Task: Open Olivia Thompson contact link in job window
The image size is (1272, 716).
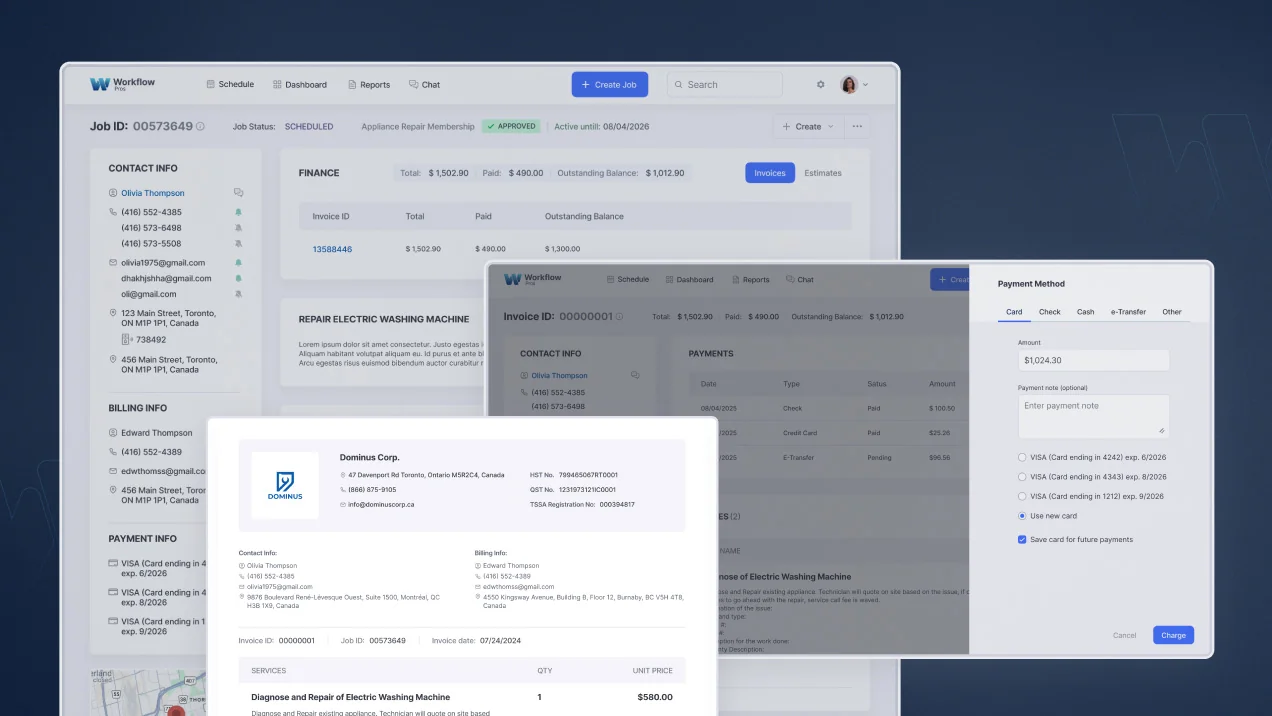Action: (153, 193)
